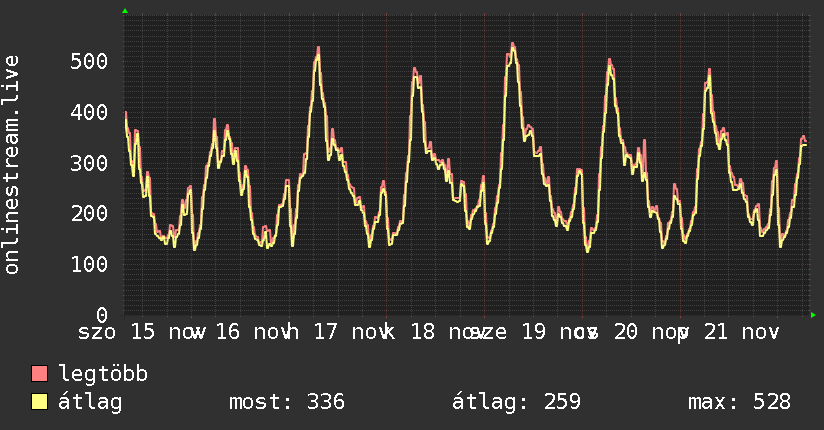Click the 200 y-axis label
This screenshot has width=824, height=430.
(89, 213)
